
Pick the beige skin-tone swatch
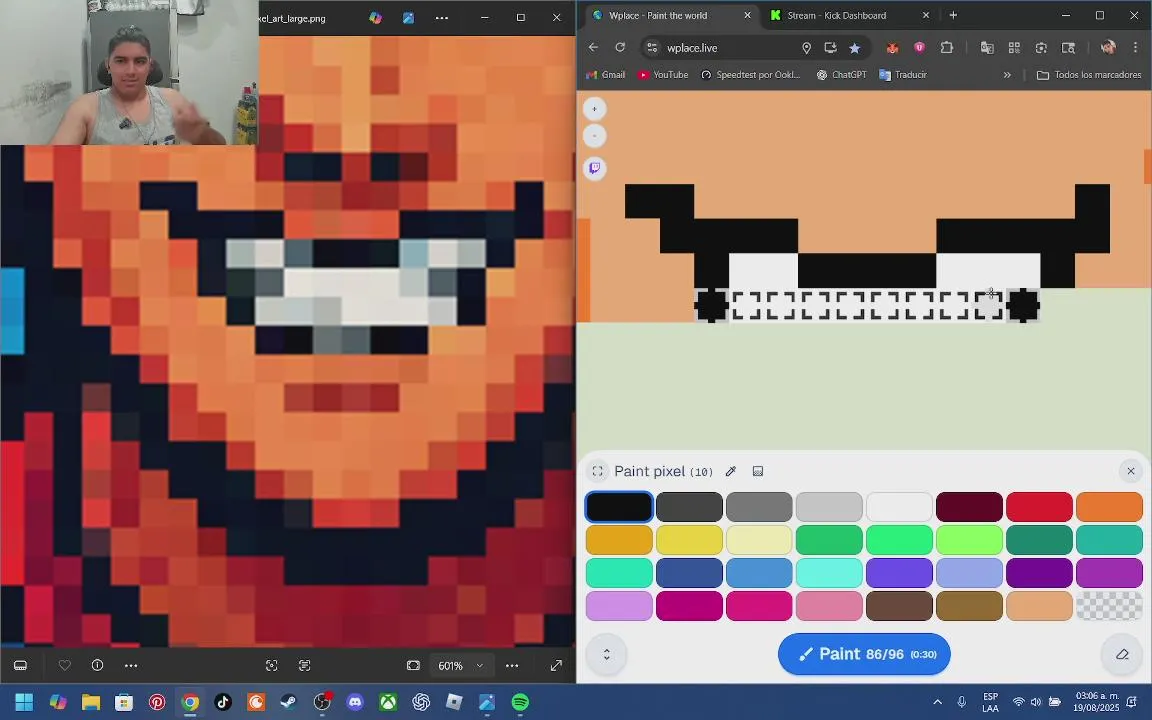(1039, 606)
